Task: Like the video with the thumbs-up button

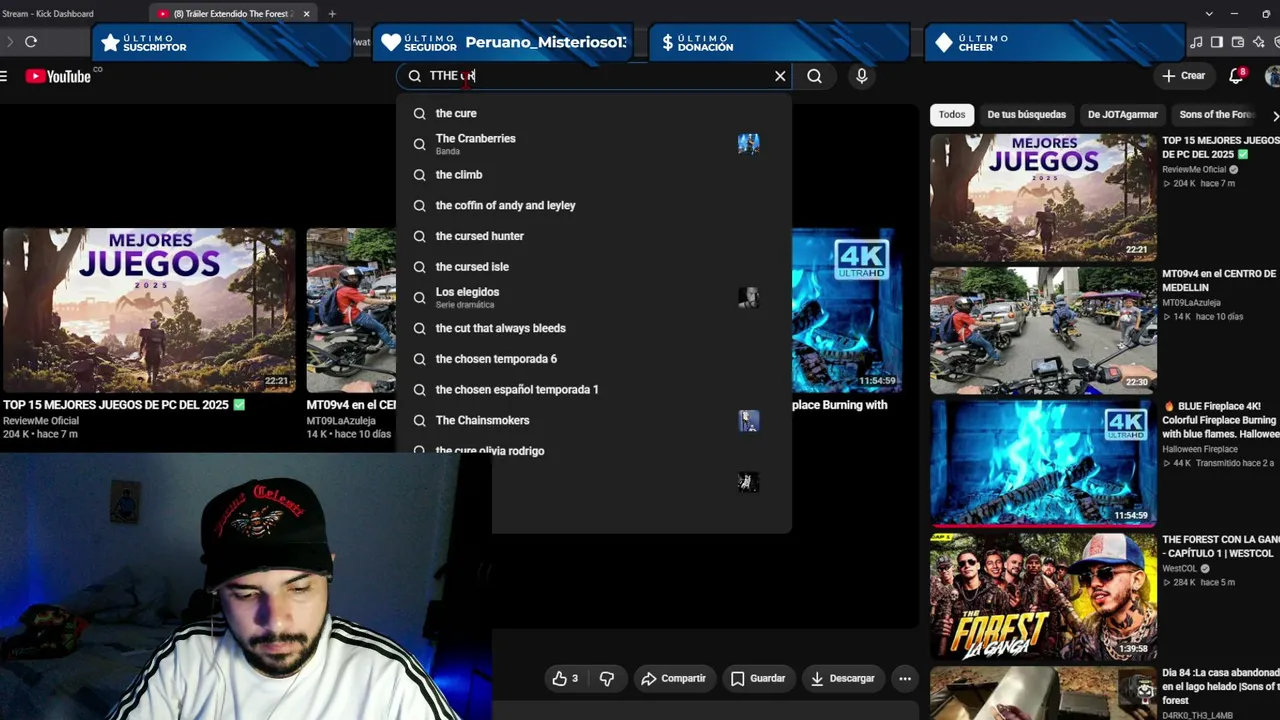Action: 565,678
